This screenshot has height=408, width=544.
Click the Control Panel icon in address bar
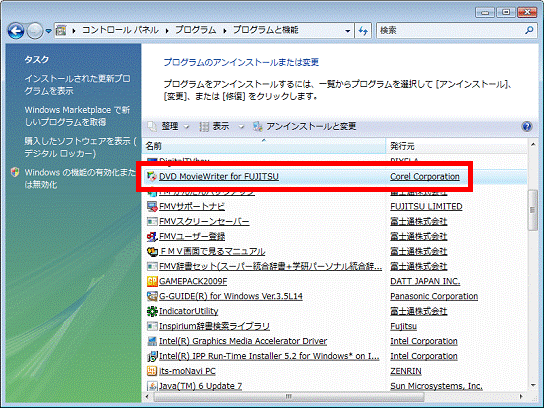tap(61, 31)
